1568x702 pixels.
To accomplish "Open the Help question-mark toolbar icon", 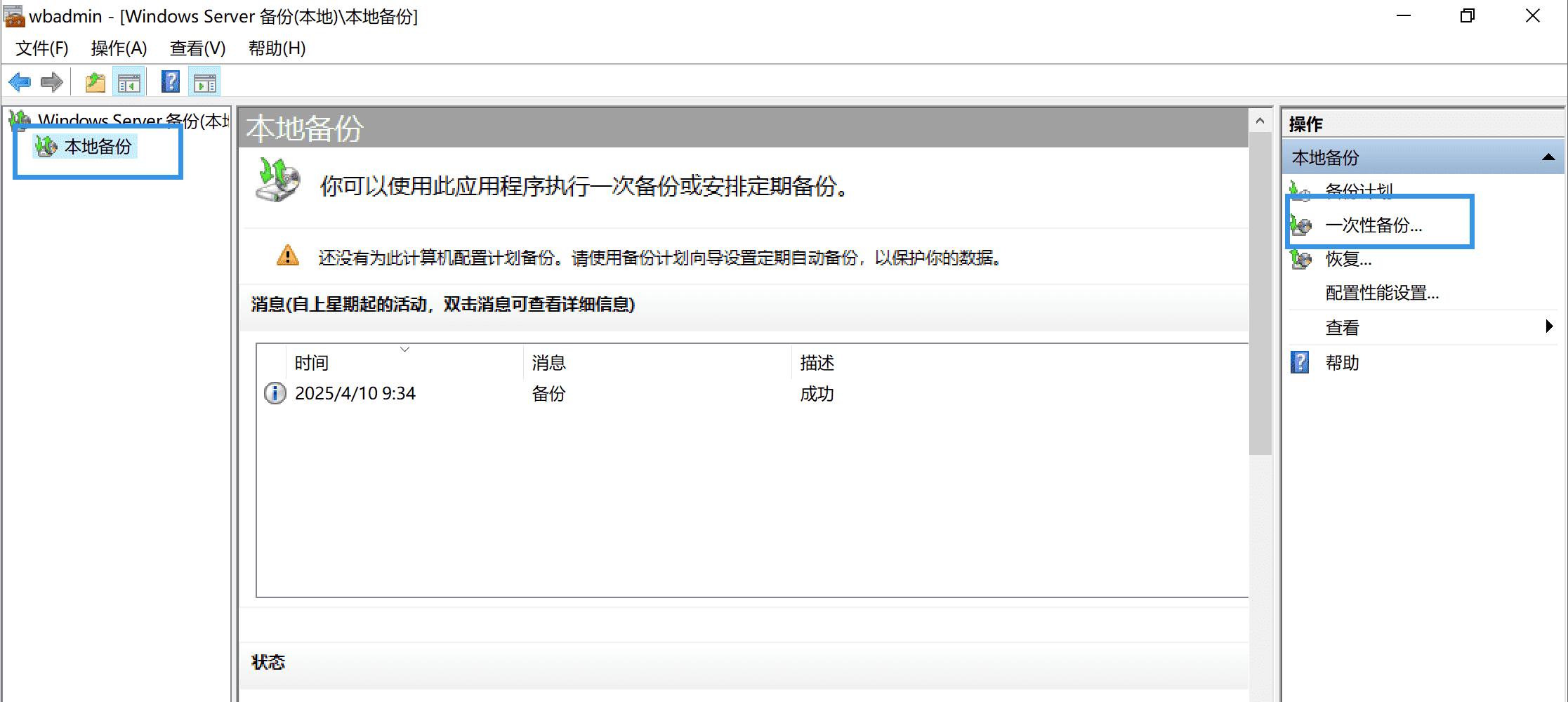I will tap(171, 82).
